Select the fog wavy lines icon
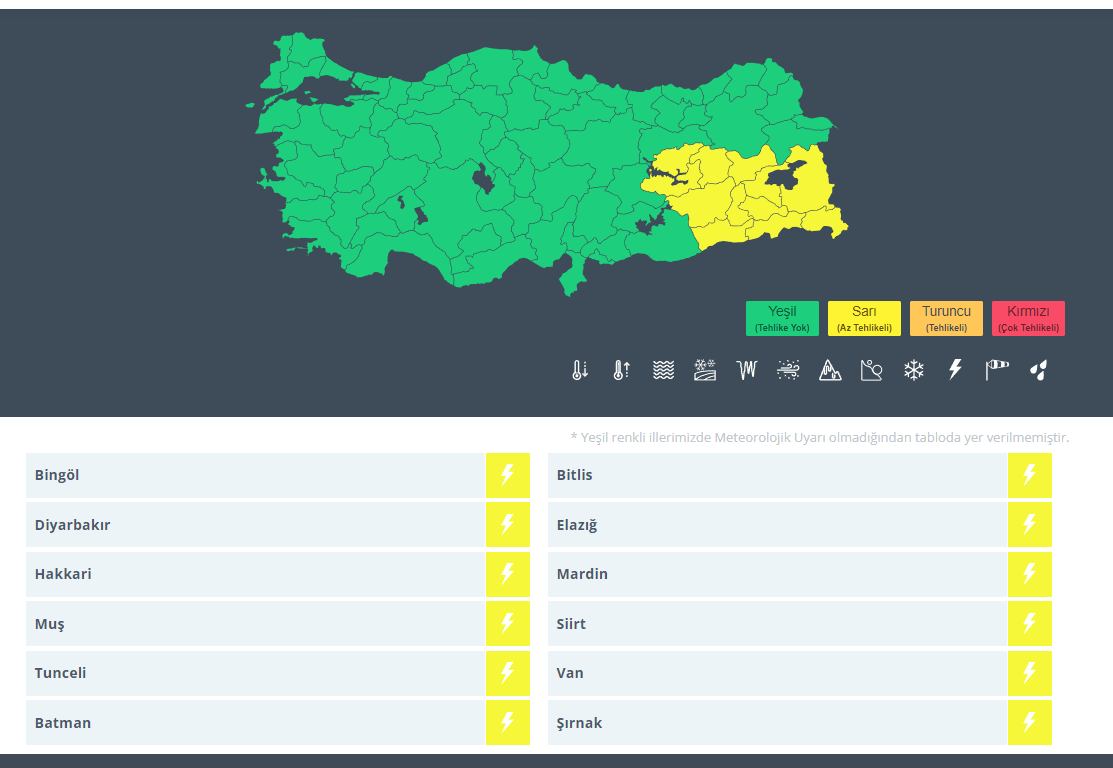This screenshot has height=768, width=1113. [663, 371]
